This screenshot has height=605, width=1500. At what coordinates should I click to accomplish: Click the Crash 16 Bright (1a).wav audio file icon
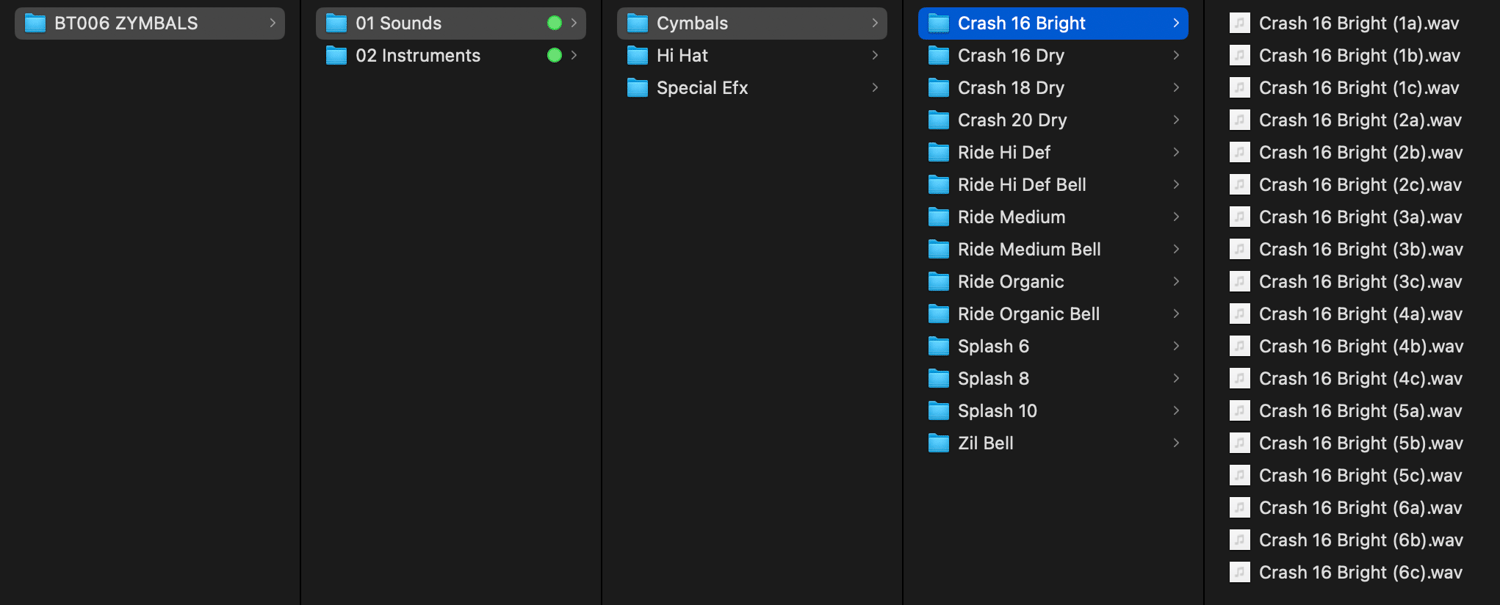pyautogui.click(x=1239, y=23)
